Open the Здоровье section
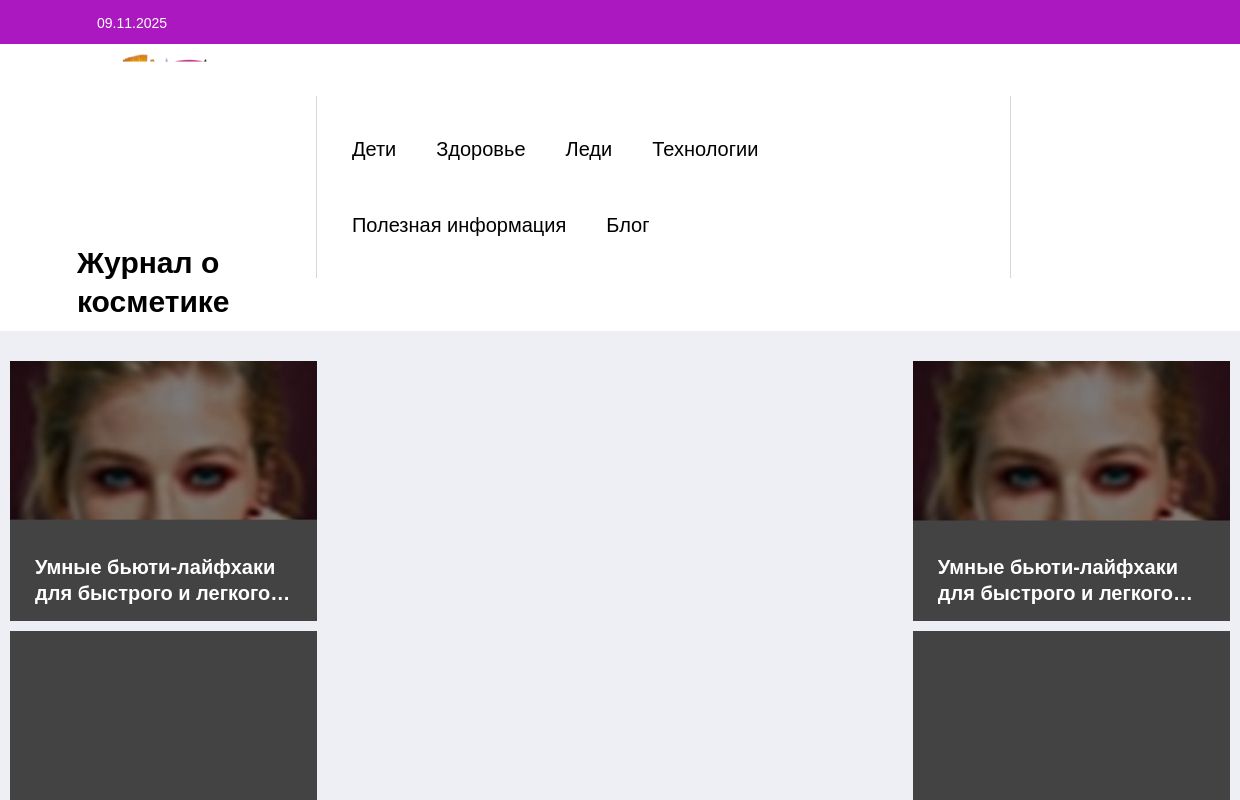This screenshot has width=1240, height=800. coord(480,149)
